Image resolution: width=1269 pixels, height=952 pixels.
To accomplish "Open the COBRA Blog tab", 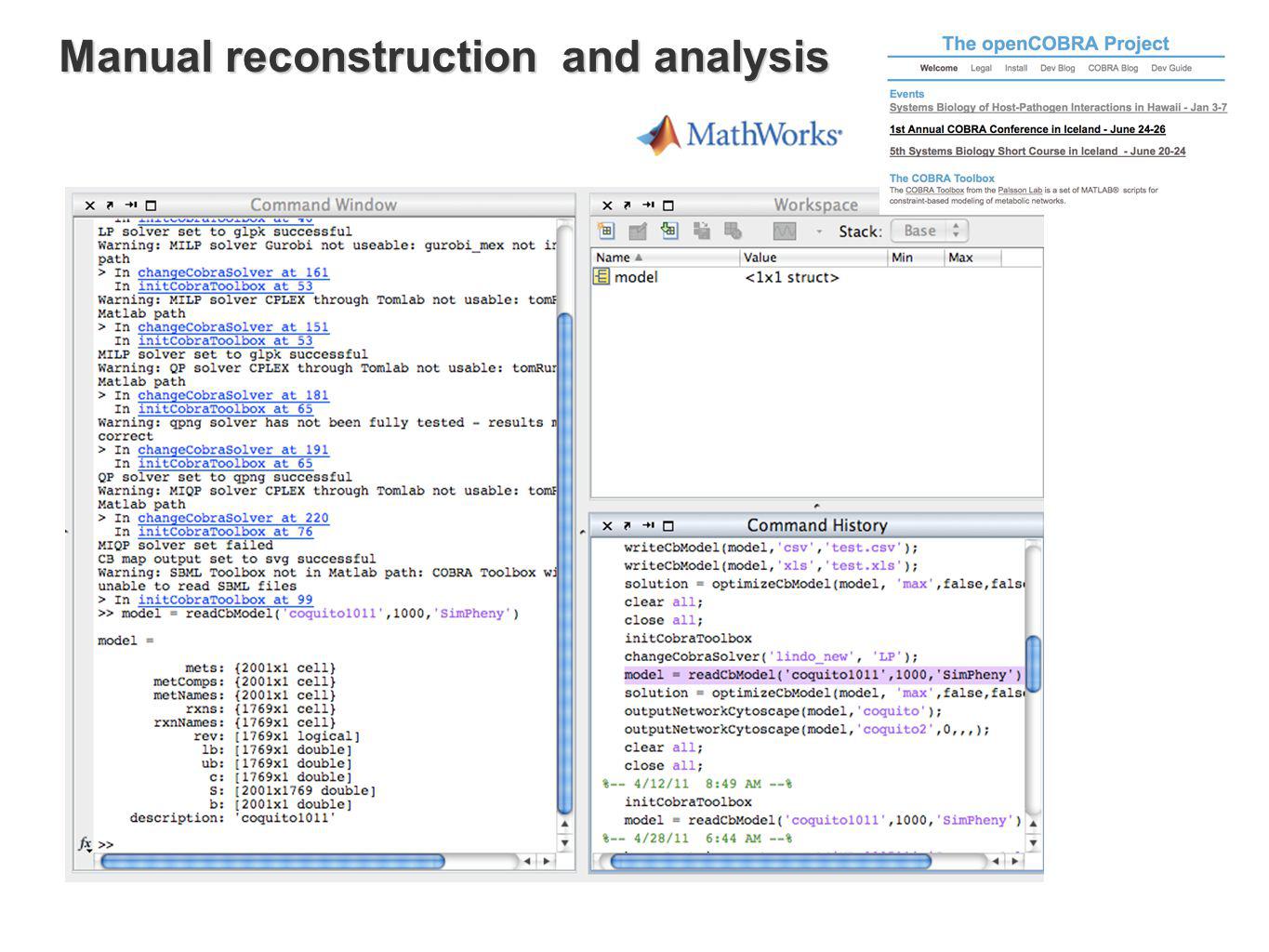I will coord(1113,68).
